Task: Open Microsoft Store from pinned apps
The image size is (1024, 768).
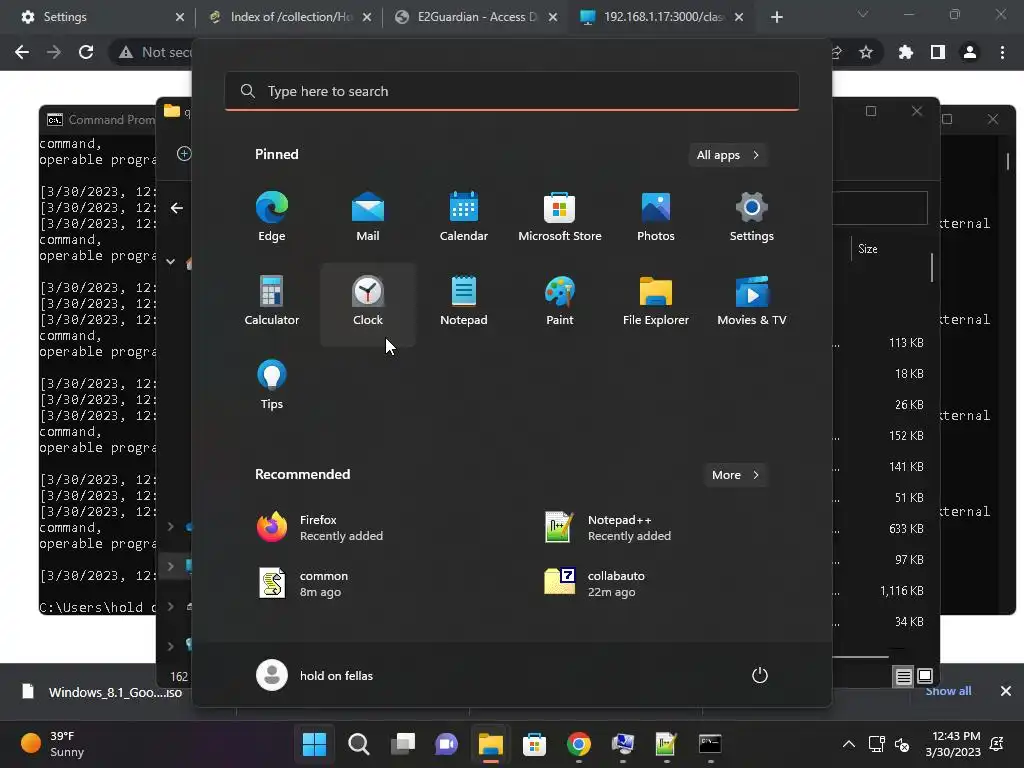Action: coord(560,217)
